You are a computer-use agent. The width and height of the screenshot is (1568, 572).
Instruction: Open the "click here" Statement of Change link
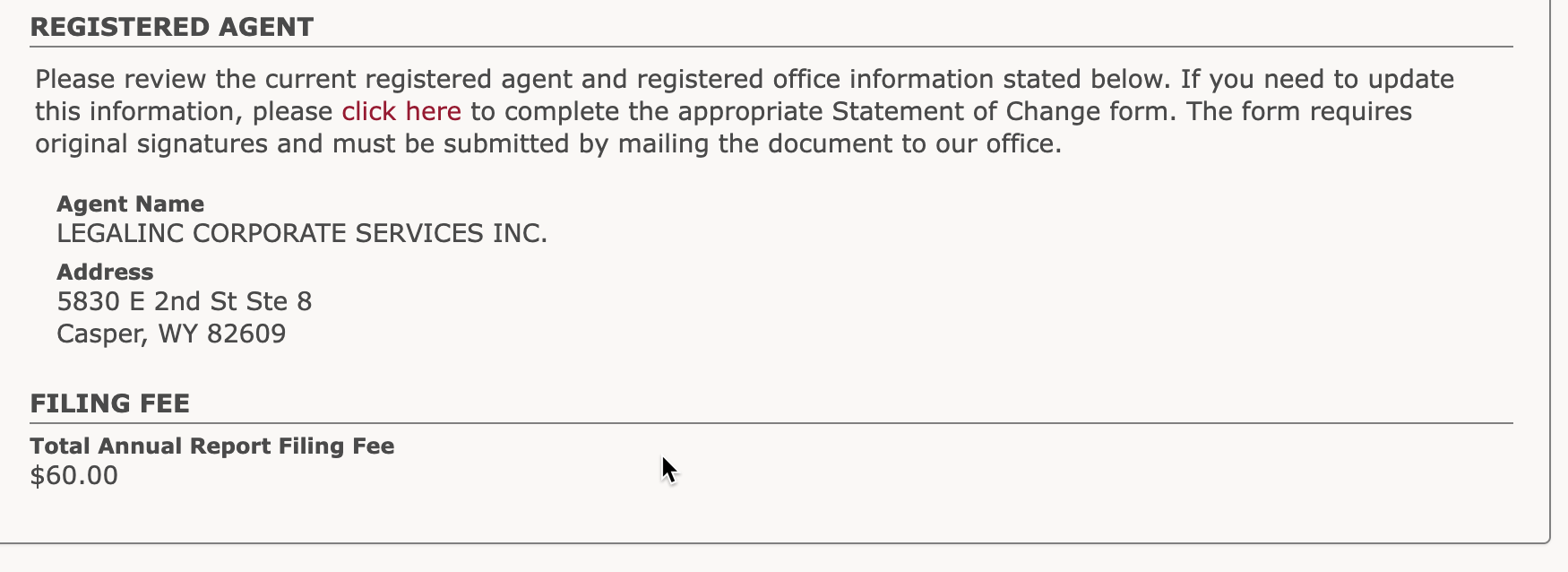[401, 111]
